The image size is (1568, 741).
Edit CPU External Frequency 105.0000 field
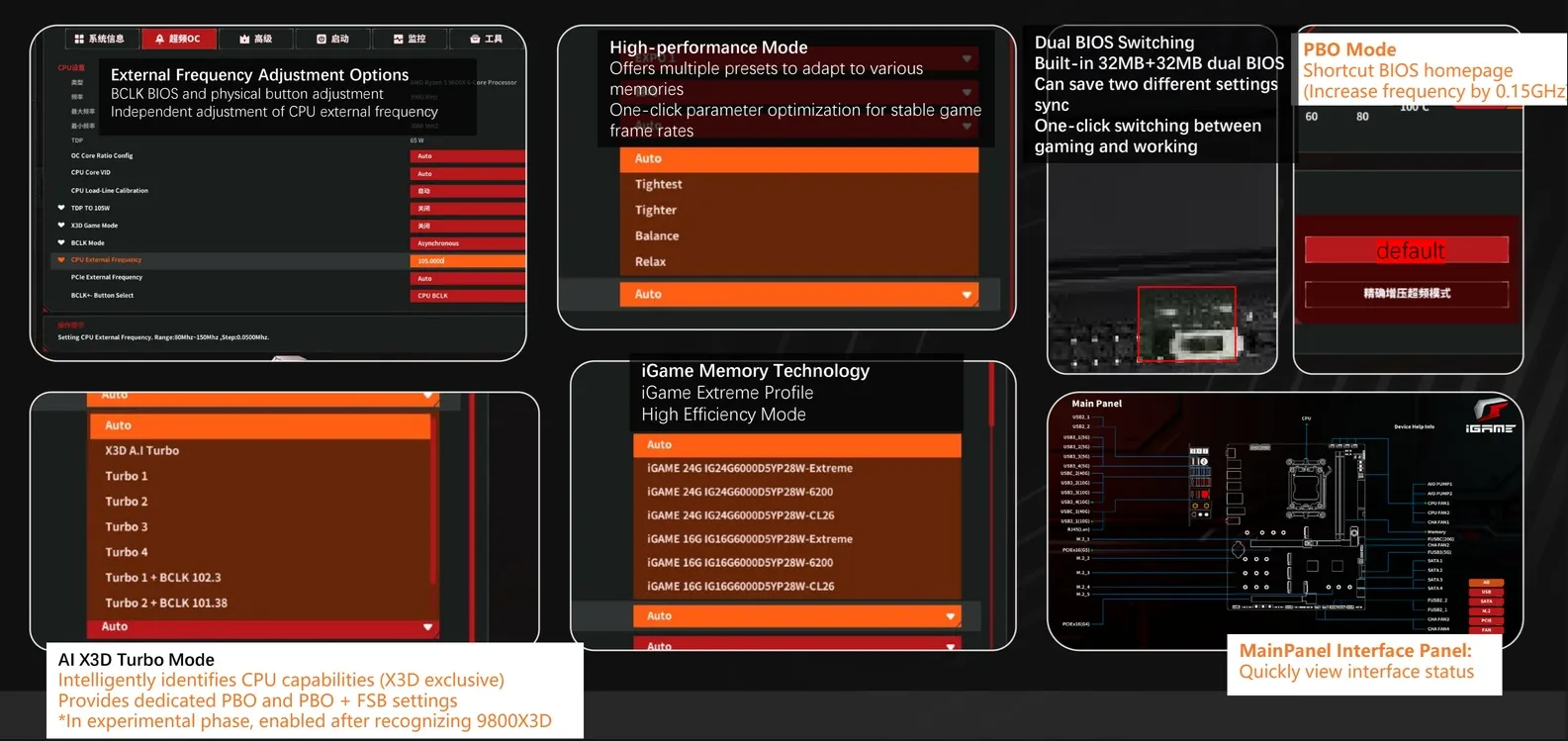point(467,261)
